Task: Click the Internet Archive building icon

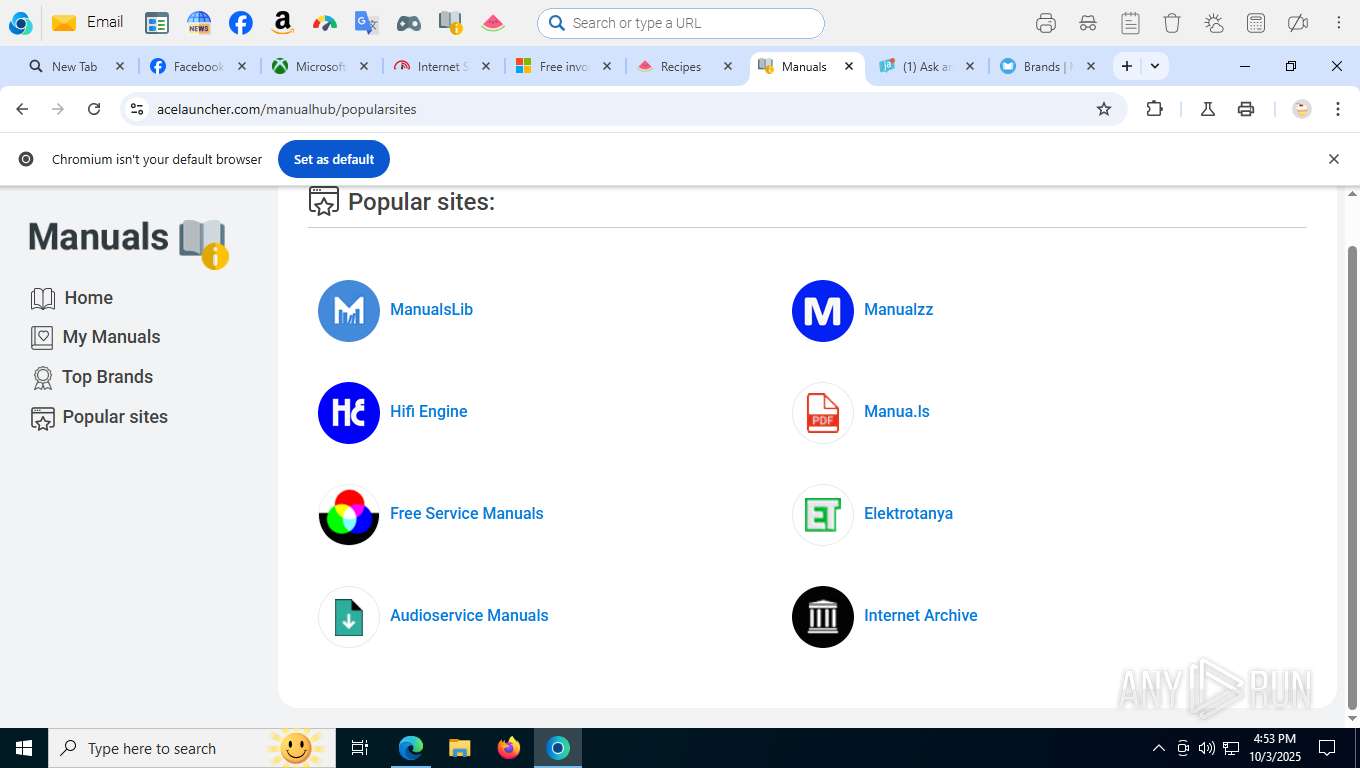Action: (823, 617)
